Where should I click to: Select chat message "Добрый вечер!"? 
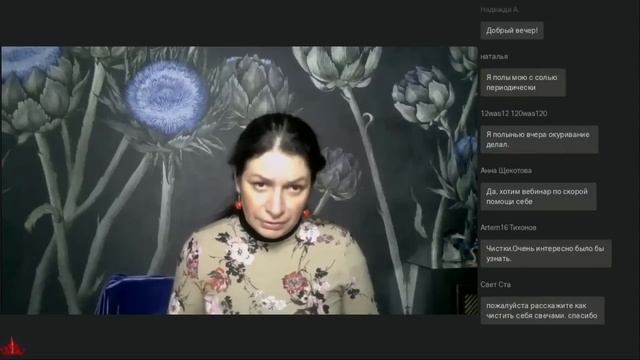pyautogui.click(x=512, y=31)
